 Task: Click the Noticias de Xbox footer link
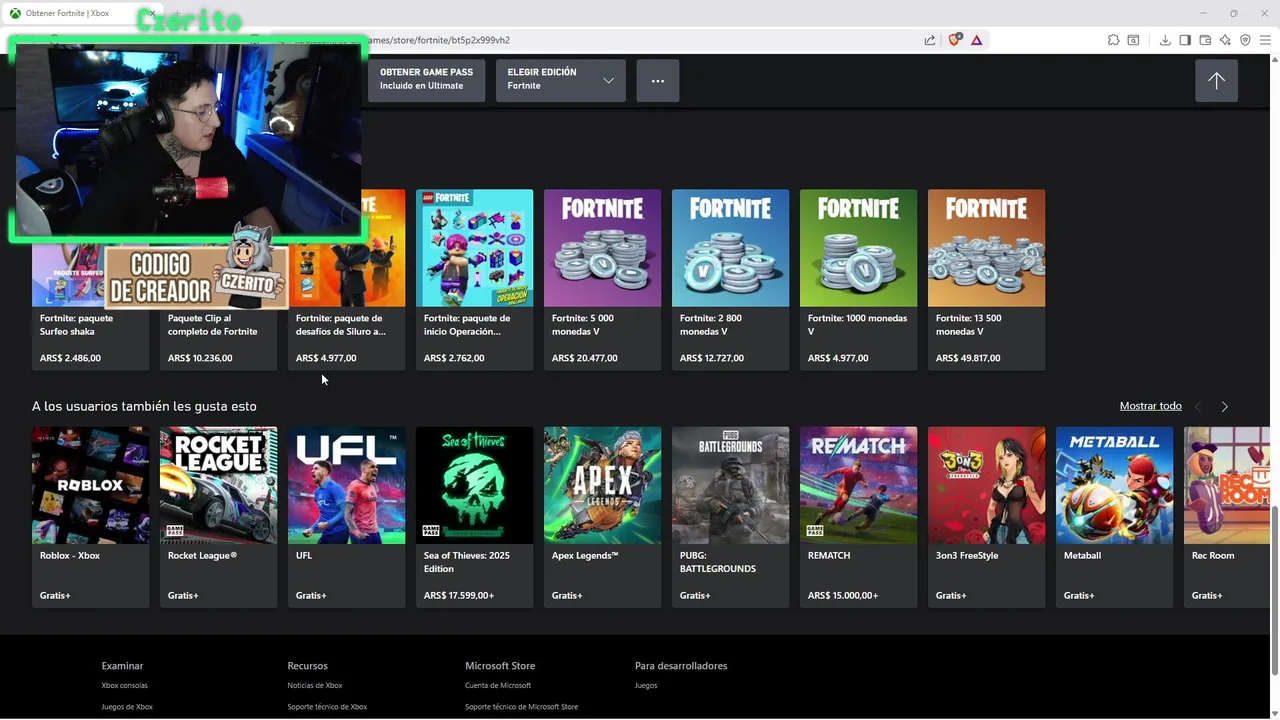coord(314,686)
